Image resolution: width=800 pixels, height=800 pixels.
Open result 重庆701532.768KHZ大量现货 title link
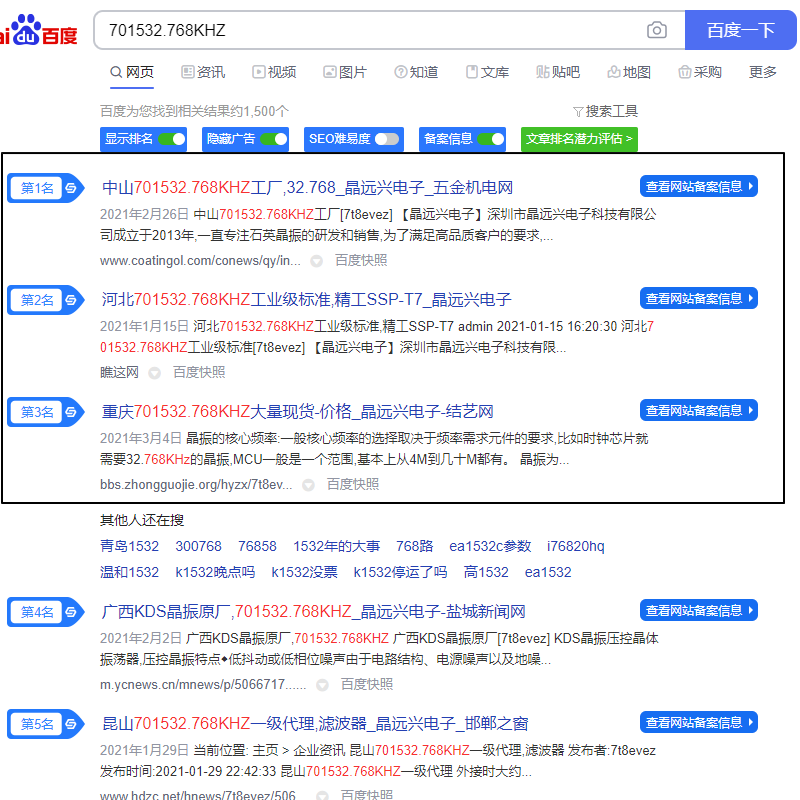(x=297, y=411)
